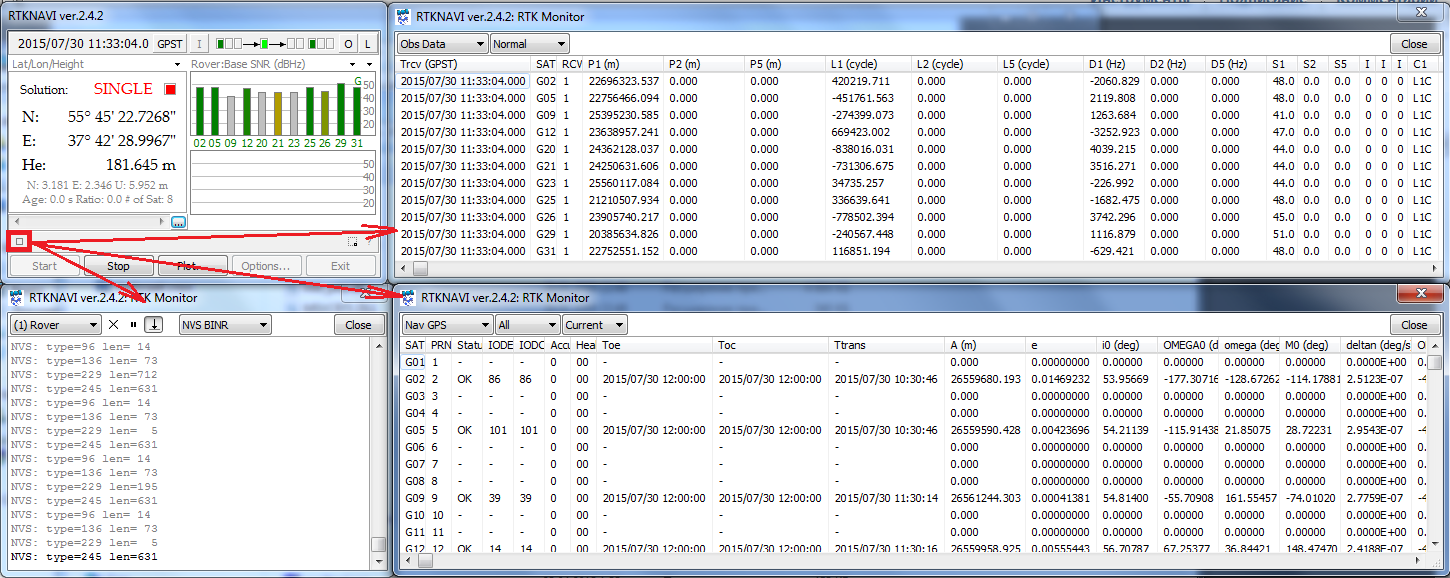The image size is (1450, 578).
Task: Click the I input streams button
Action: (x=198, y=44)
